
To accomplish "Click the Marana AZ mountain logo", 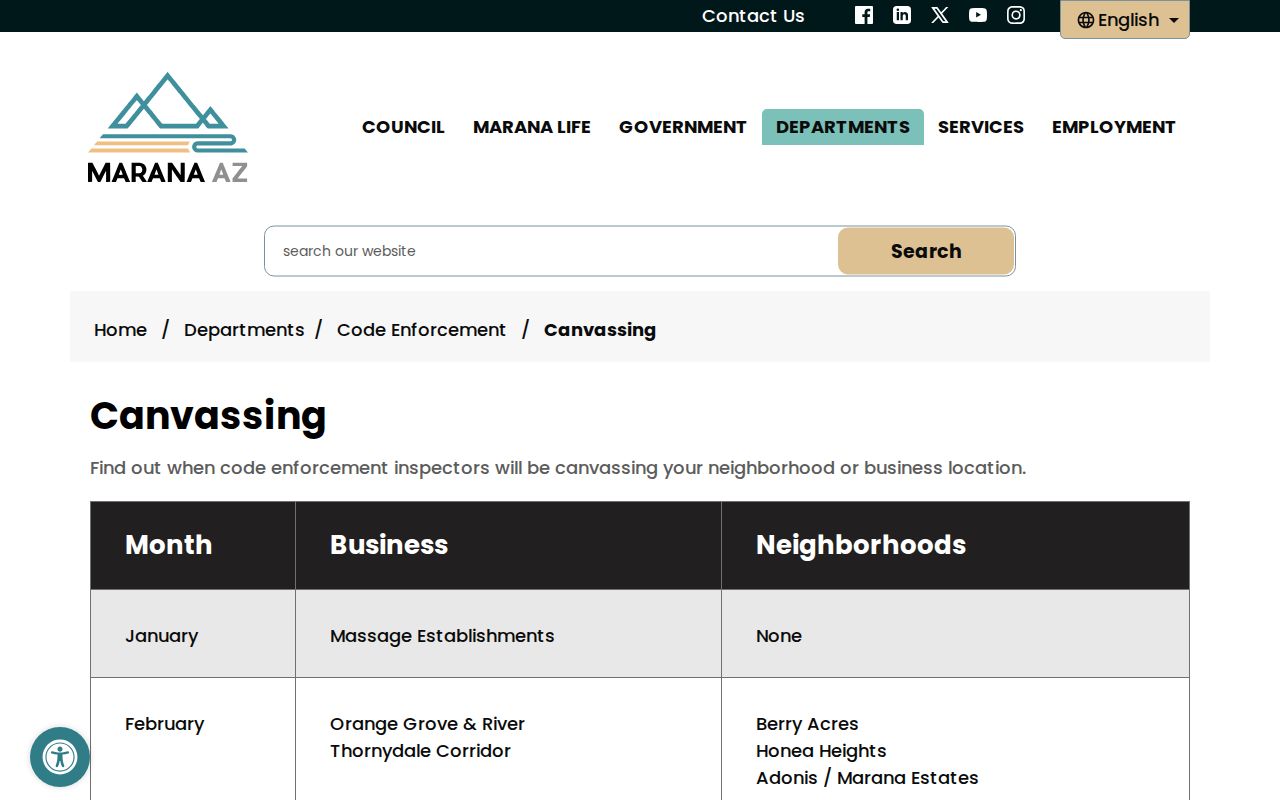I will point(168,128).
